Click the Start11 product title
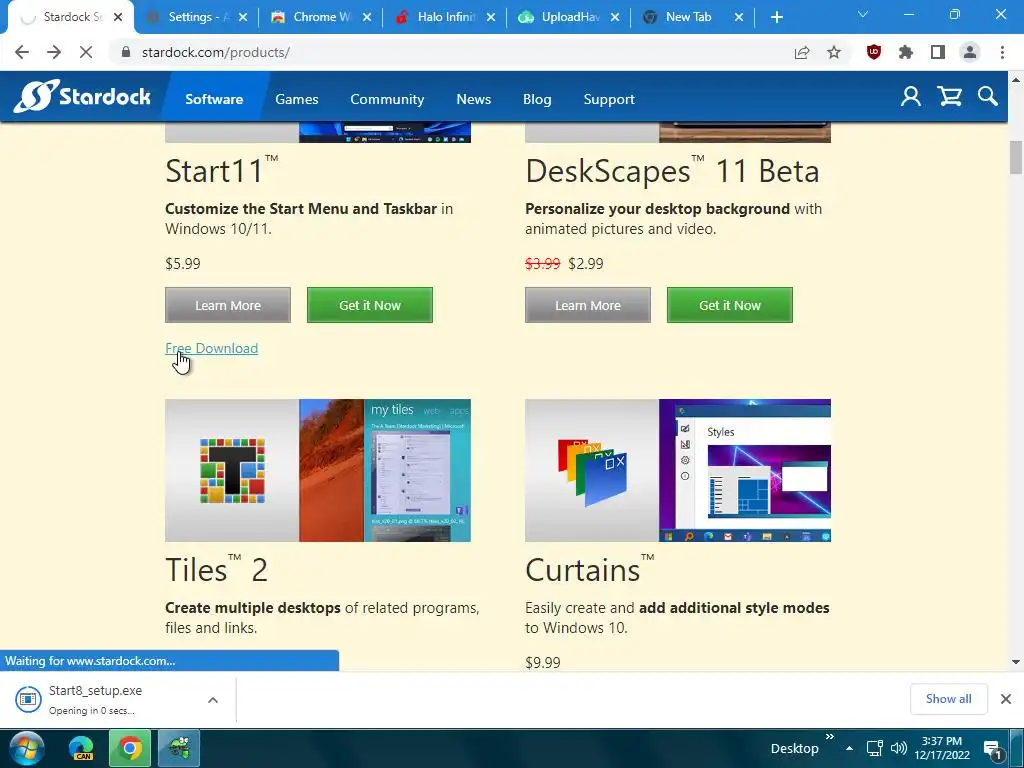Screen dimensions: 1024x768 click(222, 171)
